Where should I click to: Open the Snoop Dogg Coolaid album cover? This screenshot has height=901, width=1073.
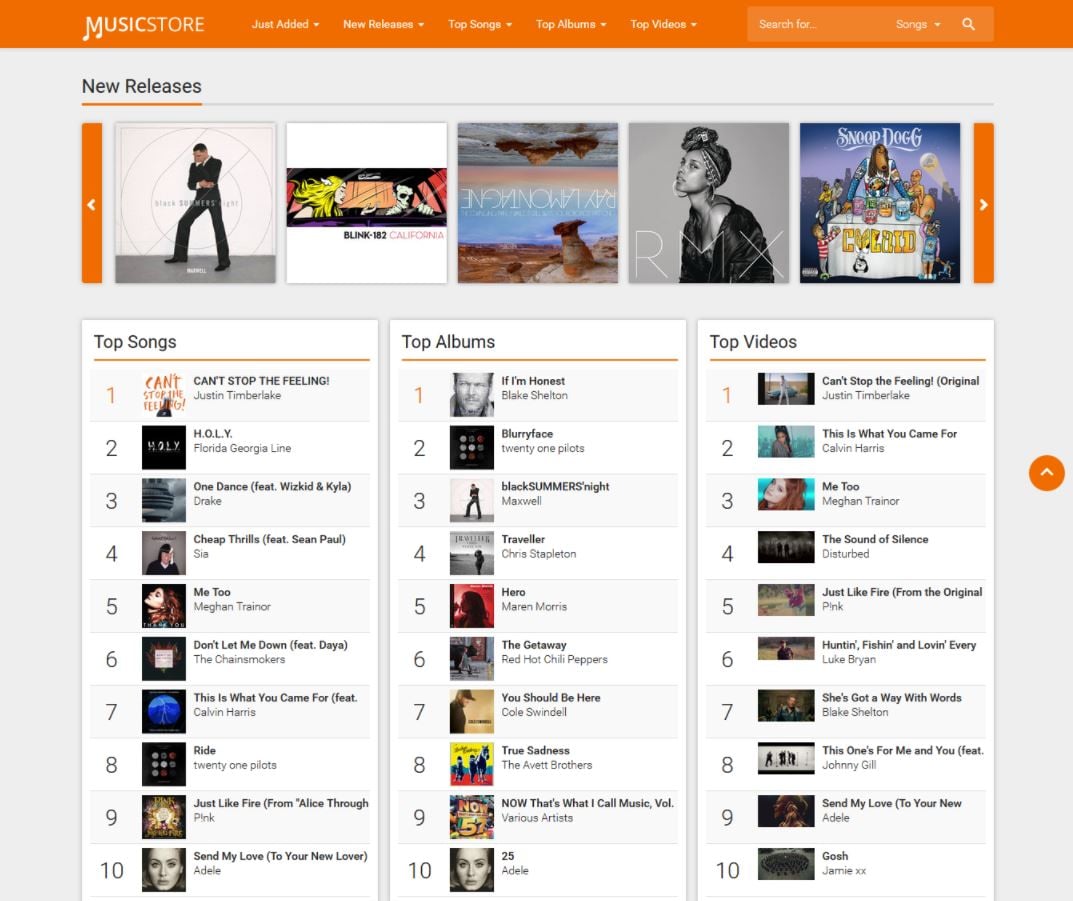880,203
